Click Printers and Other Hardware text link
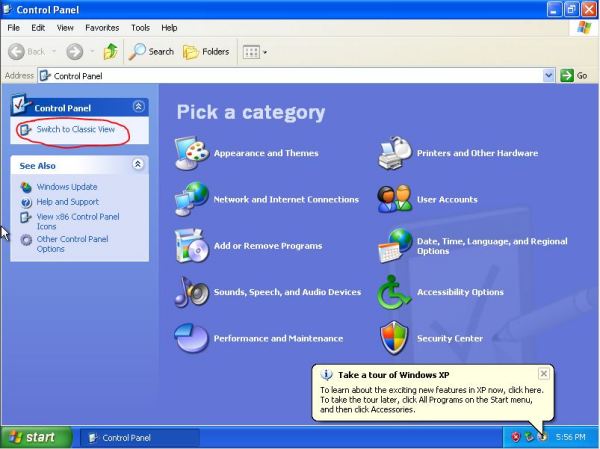Image resolution: width=600 pixels, height=449 pixels. coord(477,153)
